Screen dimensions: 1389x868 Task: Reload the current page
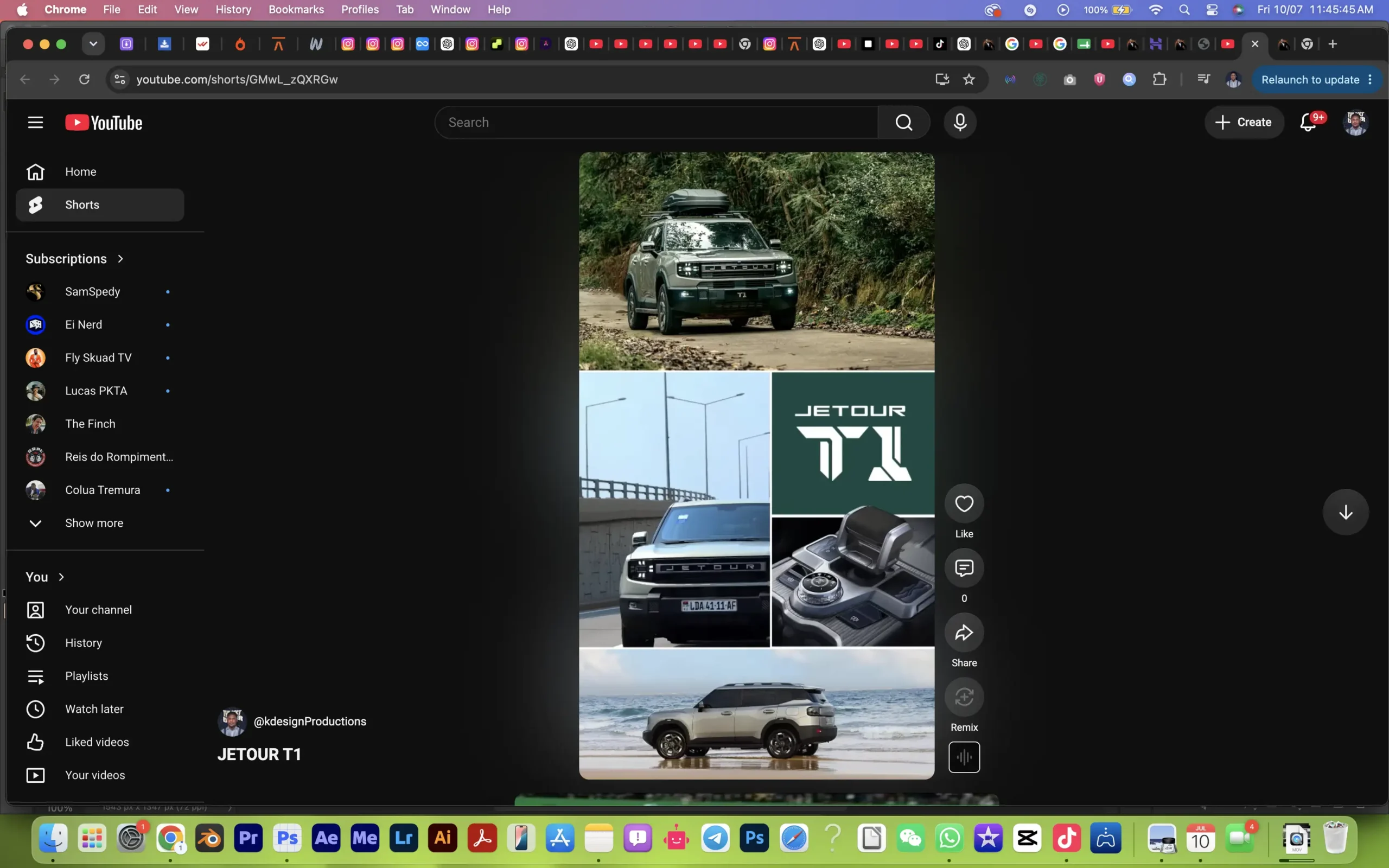(85, 79)
